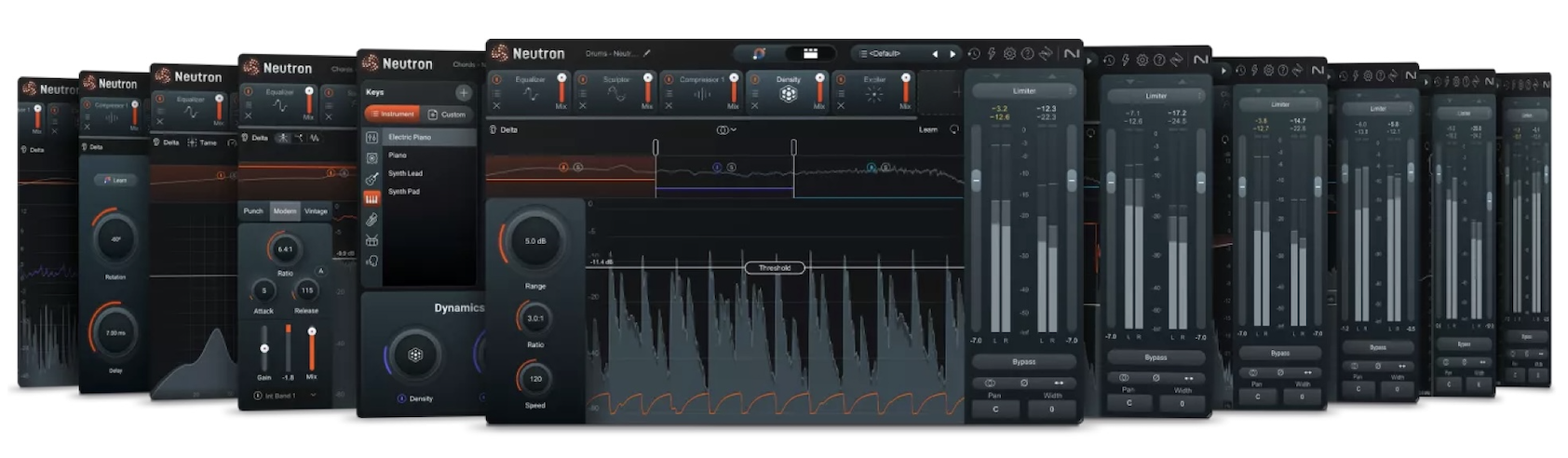Select the voice head icon in Keys window
Screen dimensions: 1568x458
372,262
